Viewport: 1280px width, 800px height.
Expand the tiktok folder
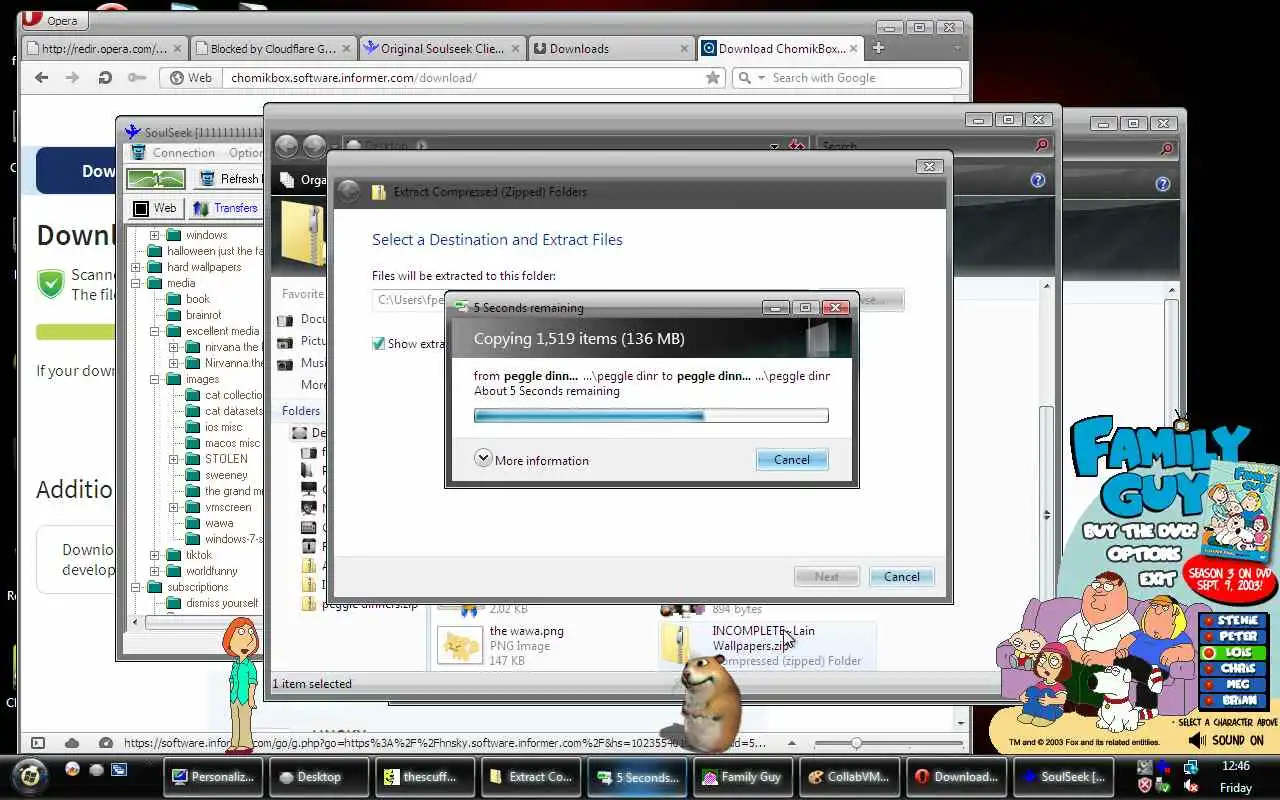pos(155,555)
